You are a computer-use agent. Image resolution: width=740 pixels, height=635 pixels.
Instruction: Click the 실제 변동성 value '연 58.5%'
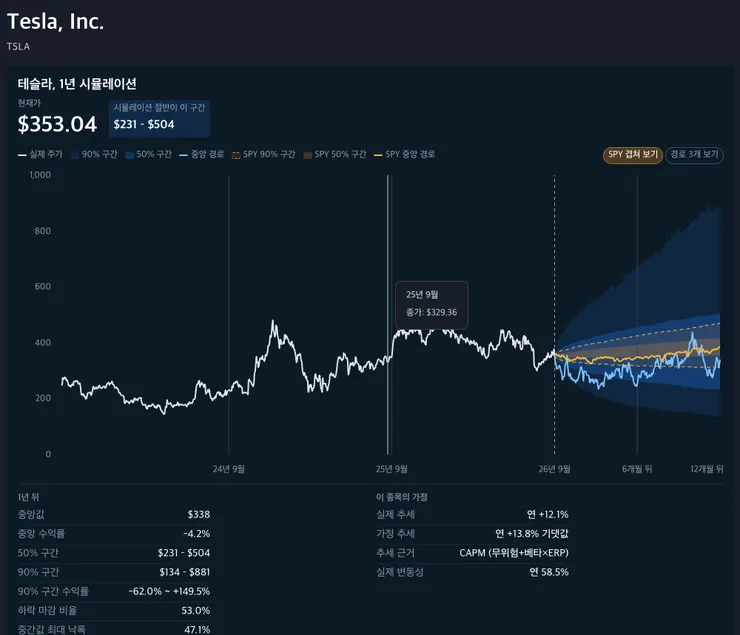click(x=549, y=572)
